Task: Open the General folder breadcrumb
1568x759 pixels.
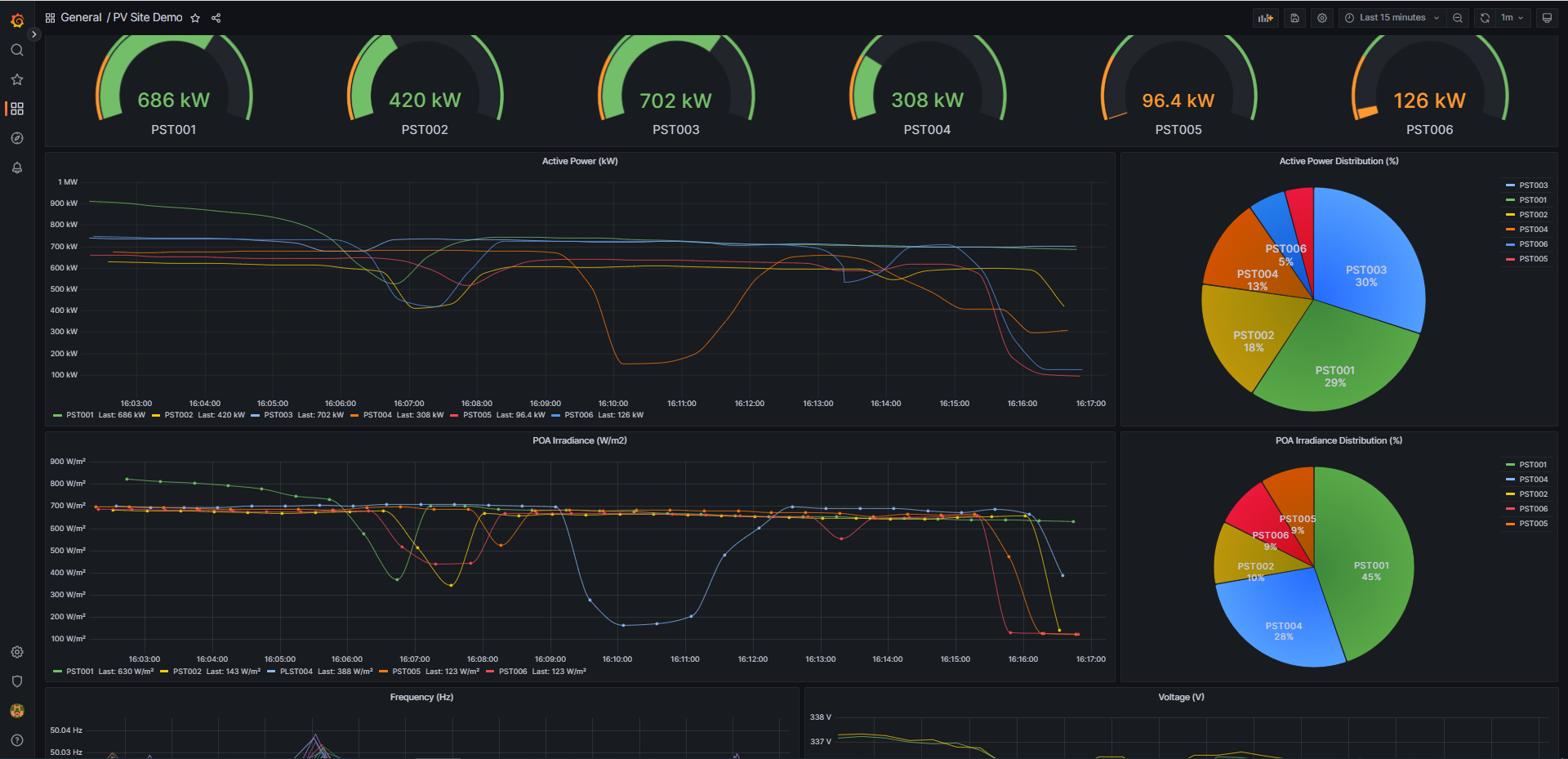Action: [x=82, y=18]
